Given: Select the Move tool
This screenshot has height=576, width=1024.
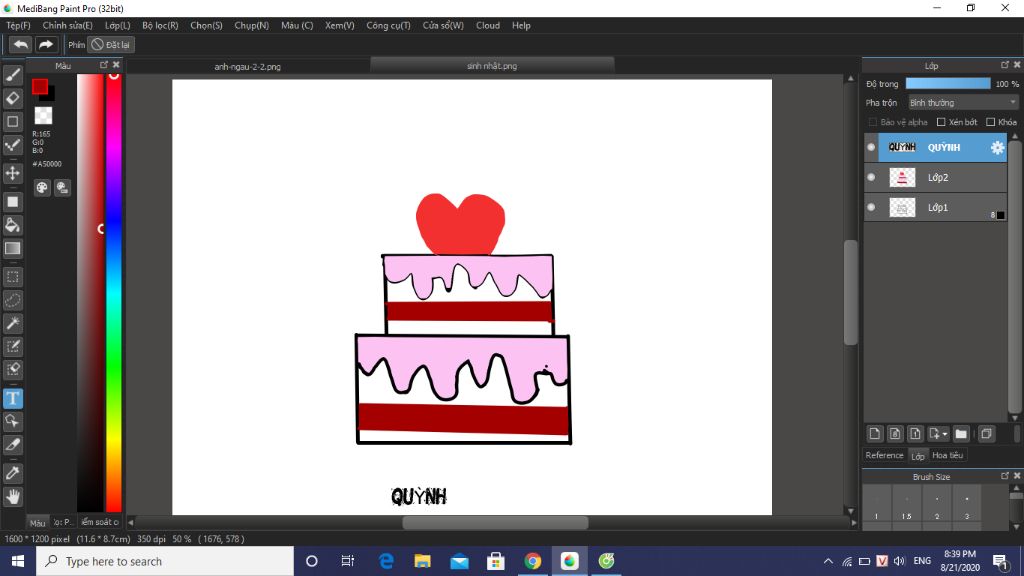Looking at the screenshot, I should (x=12, y=173).
